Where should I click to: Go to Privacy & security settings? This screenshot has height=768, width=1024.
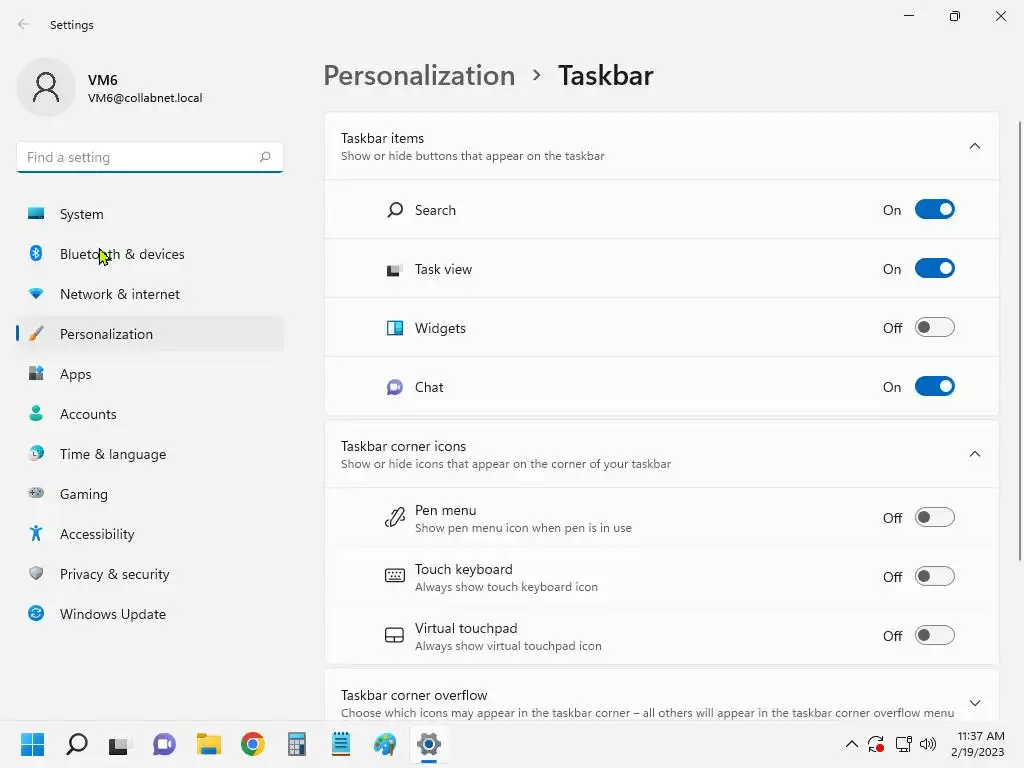coord(150,574)
